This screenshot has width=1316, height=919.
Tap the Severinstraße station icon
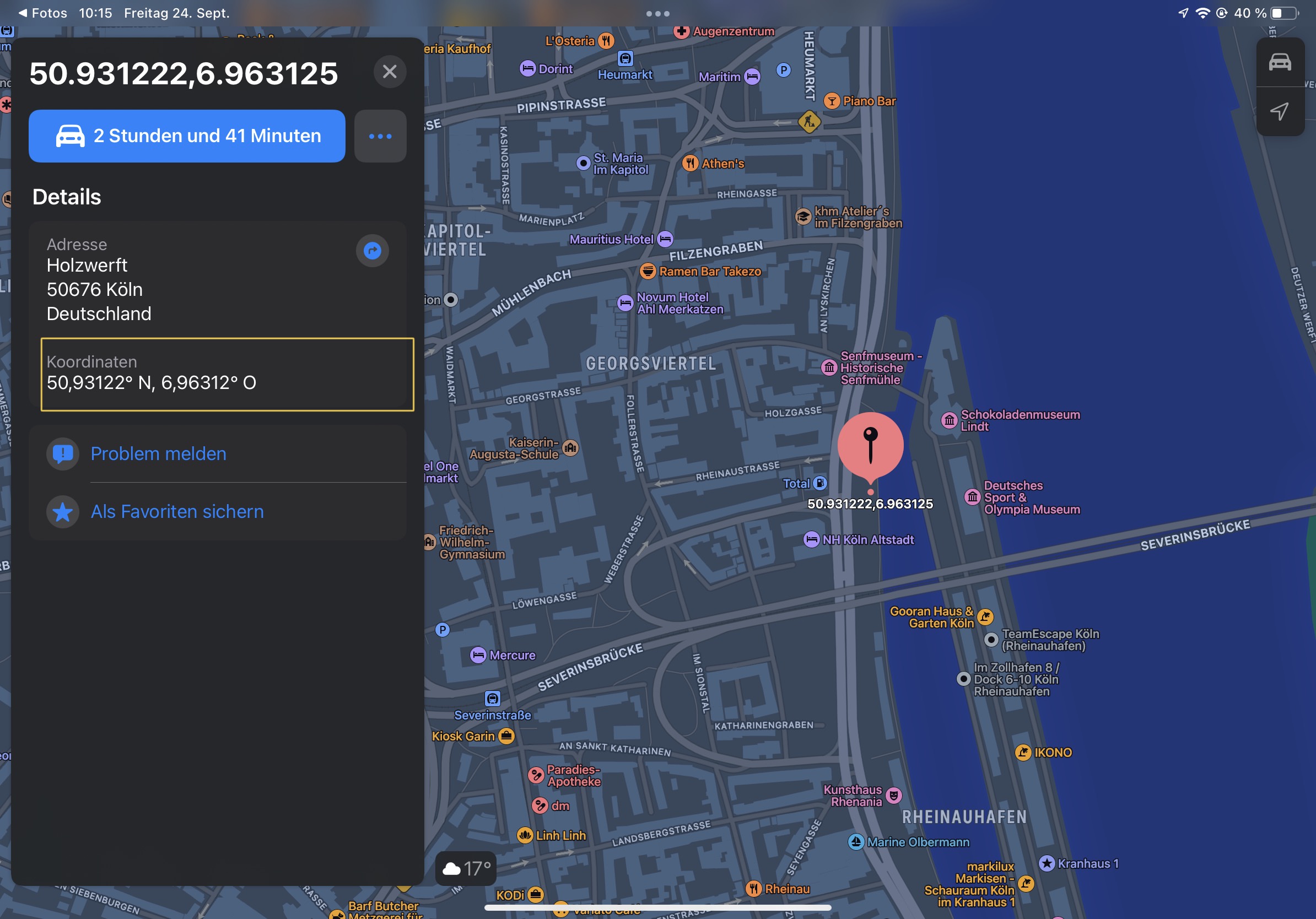[x=492, y=698]
